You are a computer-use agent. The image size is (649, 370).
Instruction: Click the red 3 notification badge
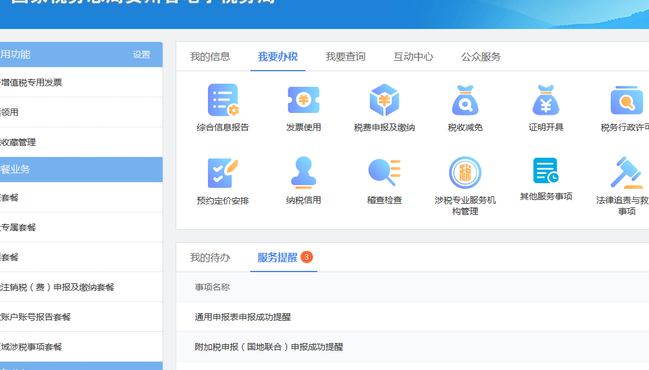(x=307, y=257)
